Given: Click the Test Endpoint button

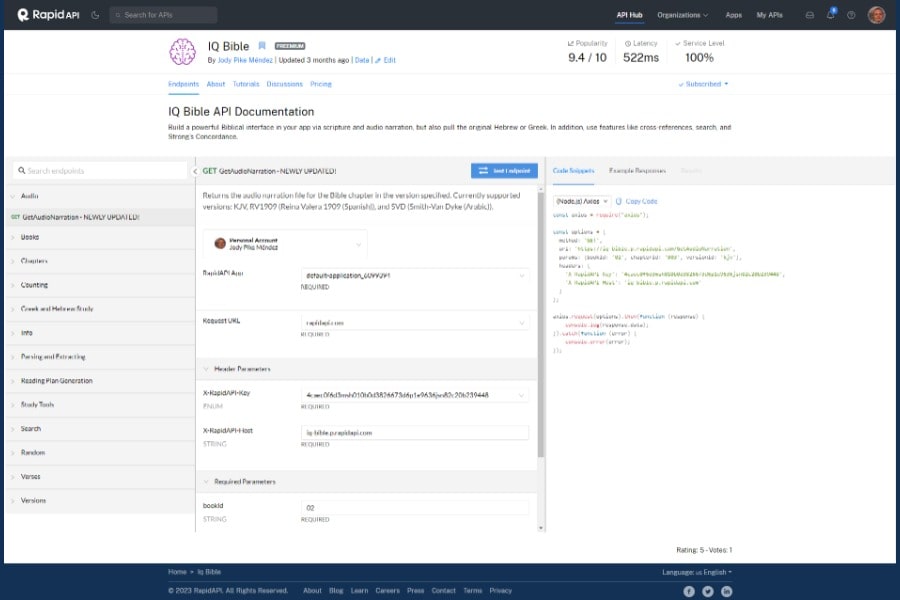Looking at the screenshot, I should (x=504, y=171).
